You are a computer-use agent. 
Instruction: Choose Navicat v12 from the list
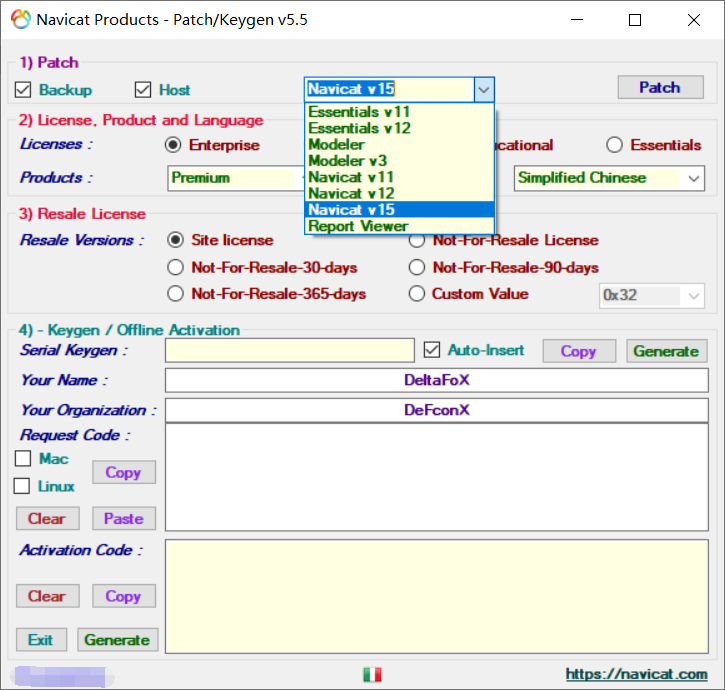click(x=399, y=193)
